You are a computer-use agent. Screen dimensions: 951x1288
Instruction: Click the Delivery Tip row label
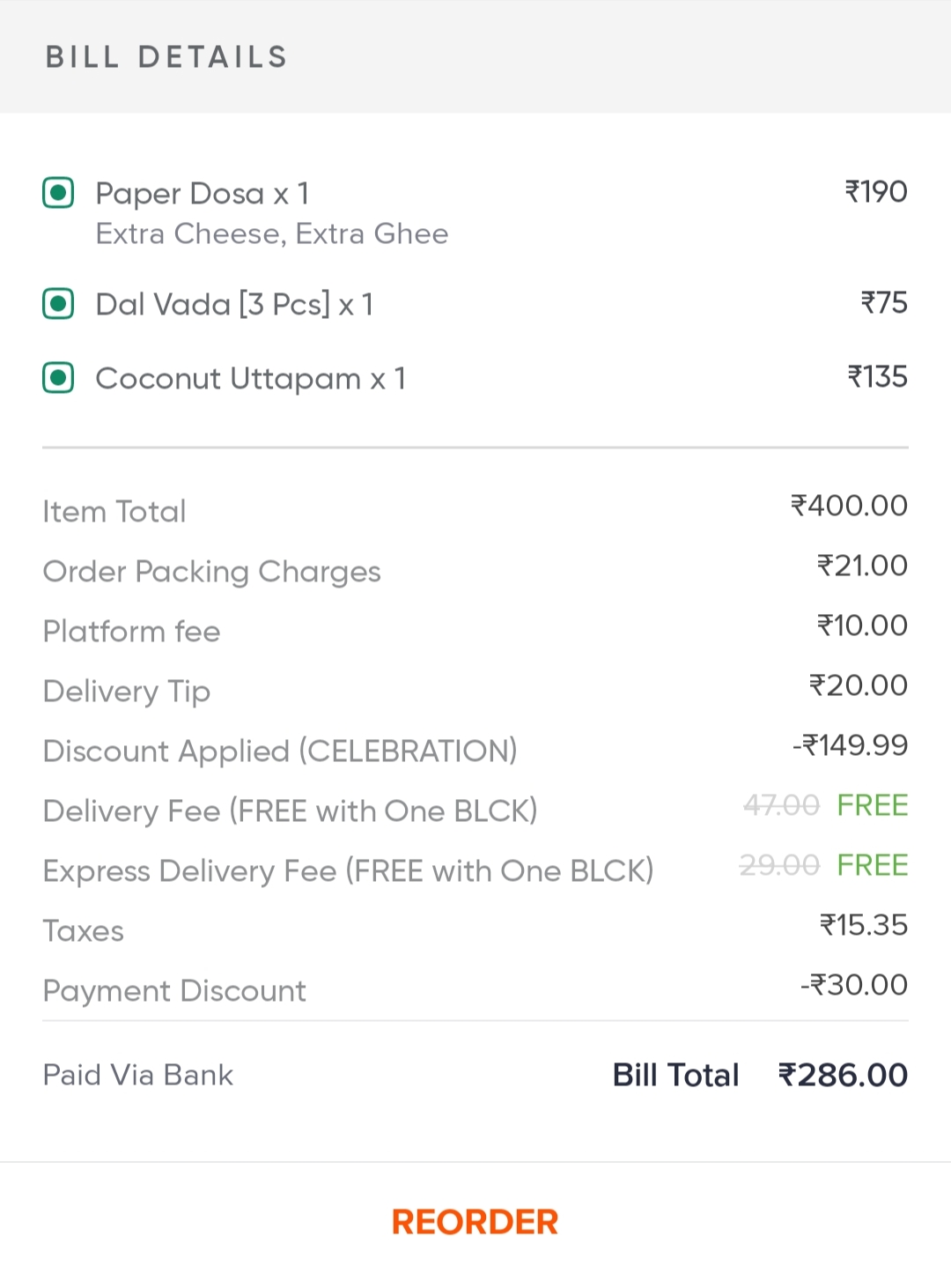127,691
